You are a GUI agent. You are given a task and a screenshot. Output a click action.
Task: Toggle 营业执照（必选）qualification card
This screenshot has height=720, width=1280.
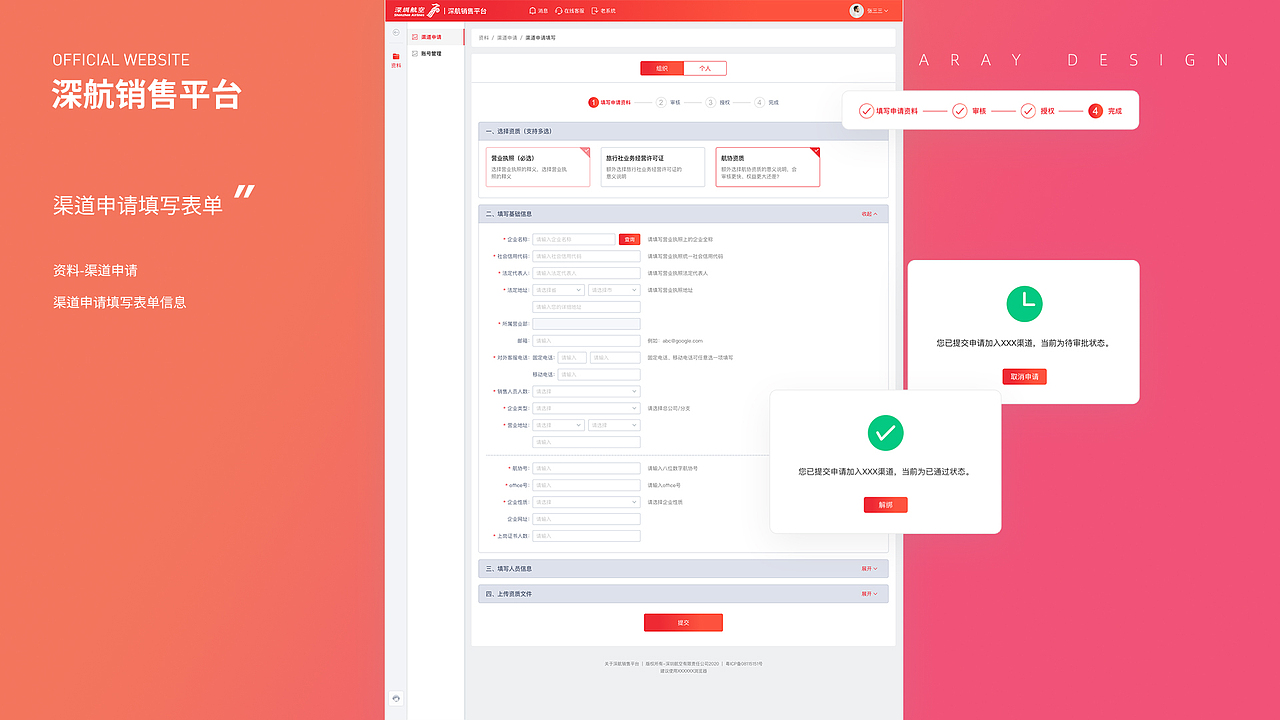point(538,167)
